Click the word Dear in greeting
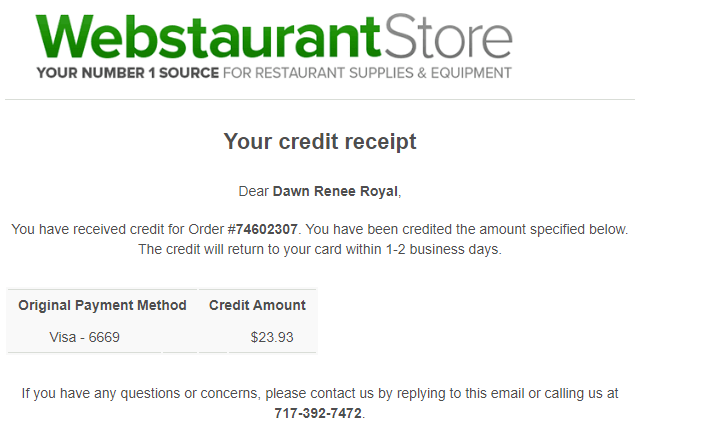This screenshot has height=442, width=725. [x=253, y=191]
